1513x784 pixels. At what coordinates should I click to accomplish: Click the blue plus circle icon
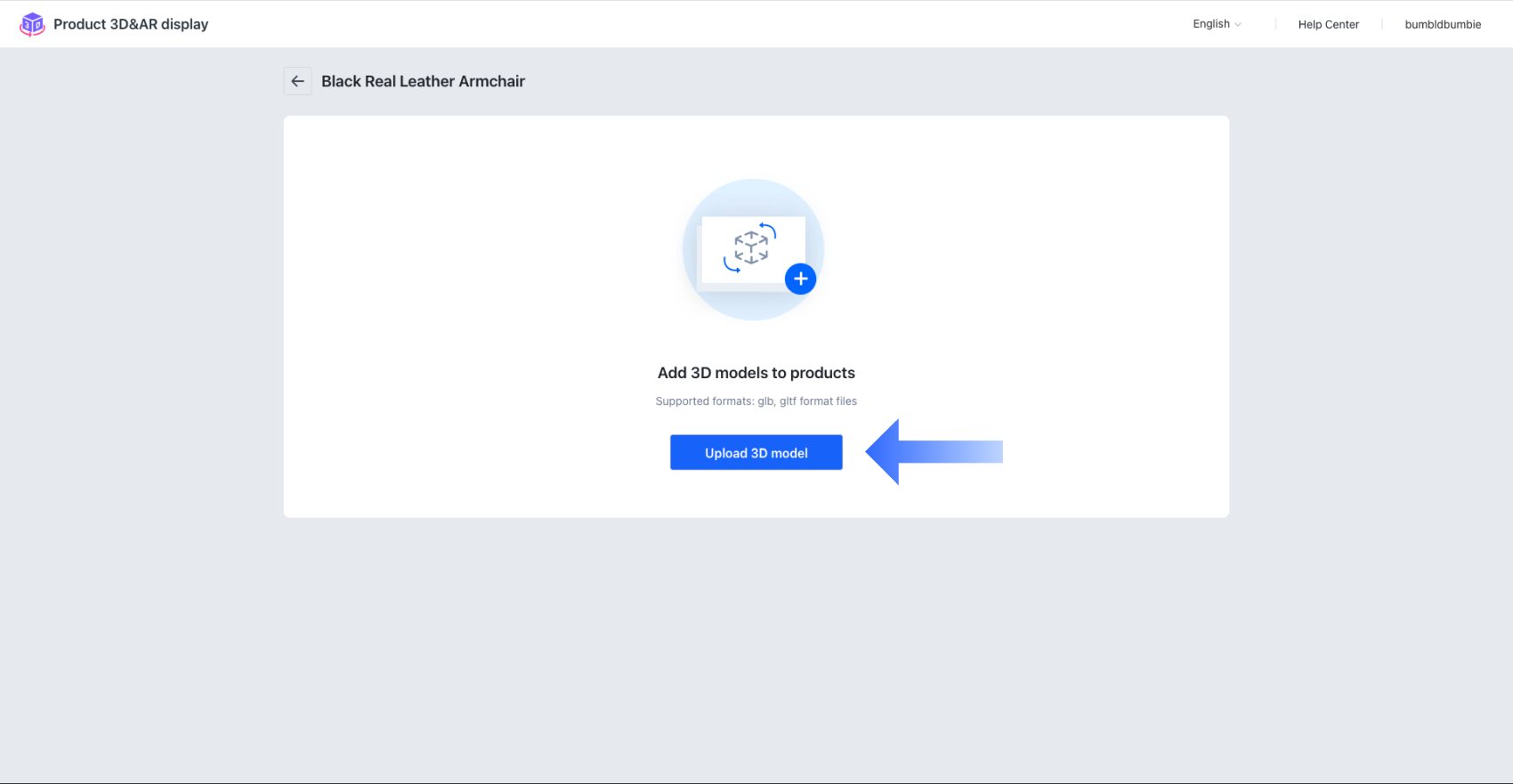point(800,279)
